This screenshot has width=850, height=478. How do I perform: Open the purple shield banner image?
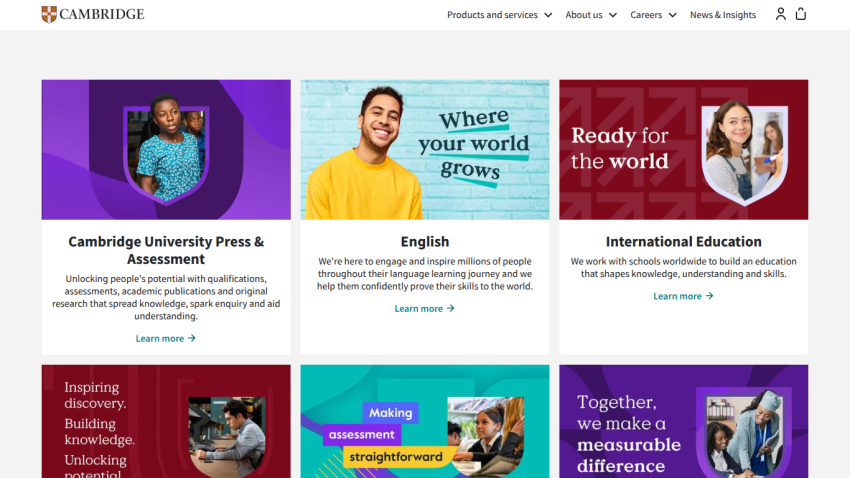tap(166, 150)
